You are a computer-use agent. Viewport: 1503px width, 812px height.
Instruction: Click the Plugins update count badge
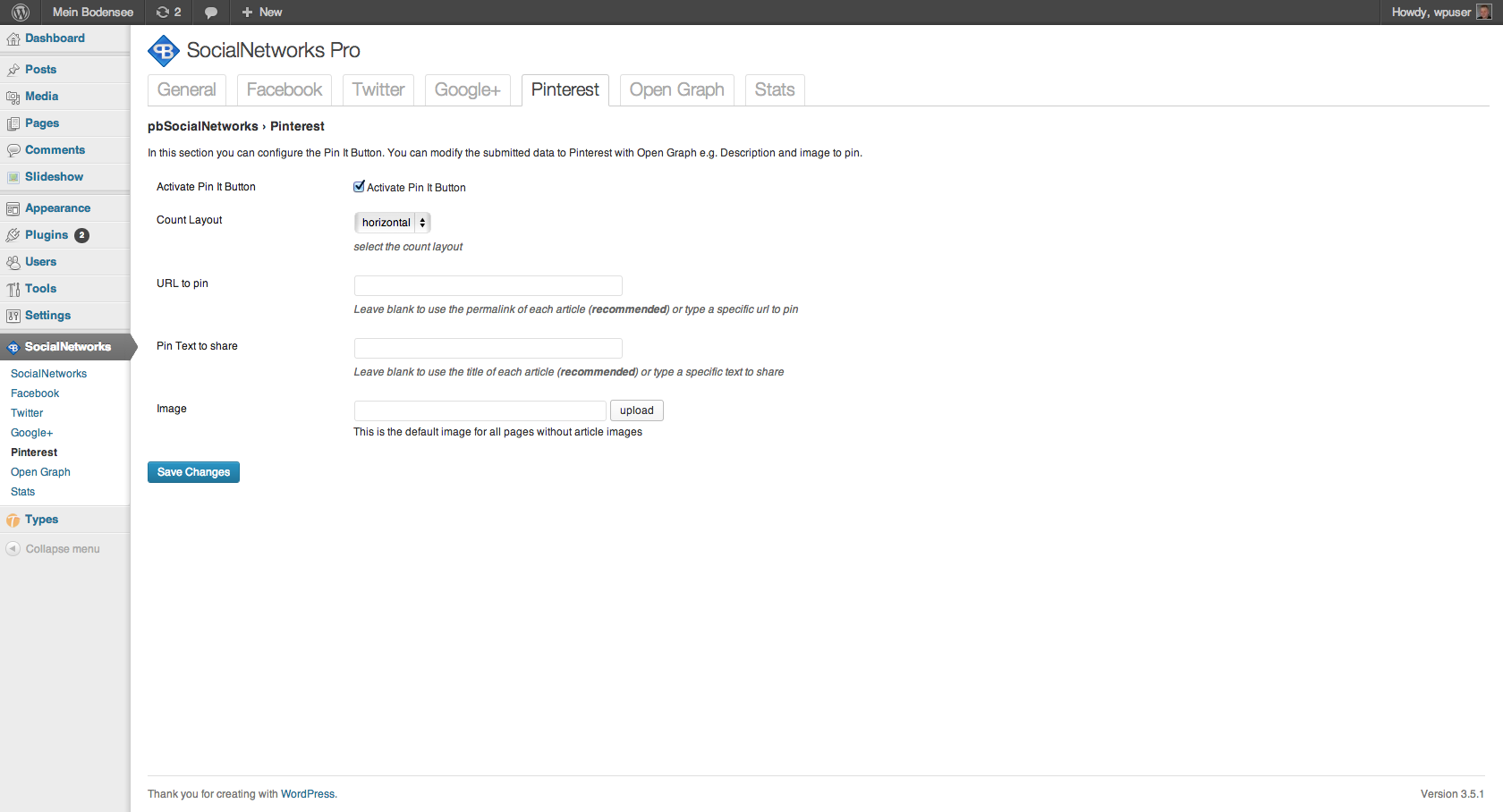pos(81,235)
